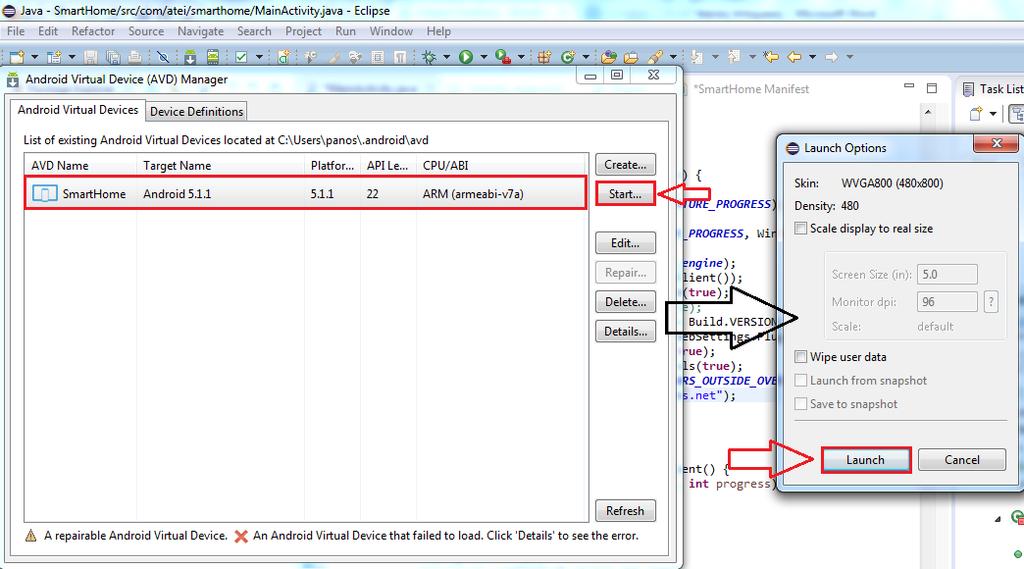Viewport: 1024px width, 569px height.
Task: Click the question mark button beside Monitor dpi
Action: (991, 302)
